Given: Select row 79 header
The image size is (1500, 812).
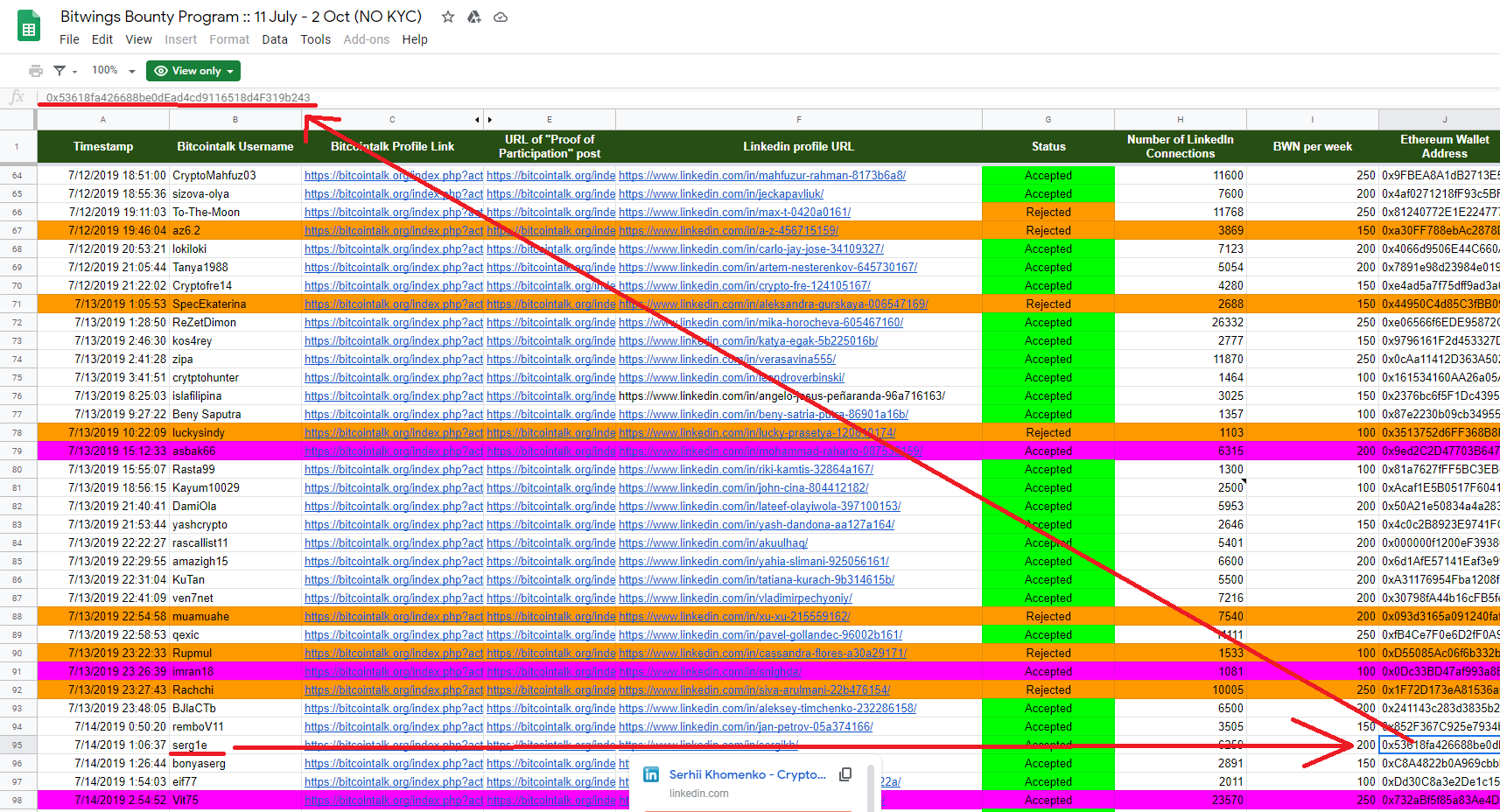Looking at the screenshot, I should 18,451.
